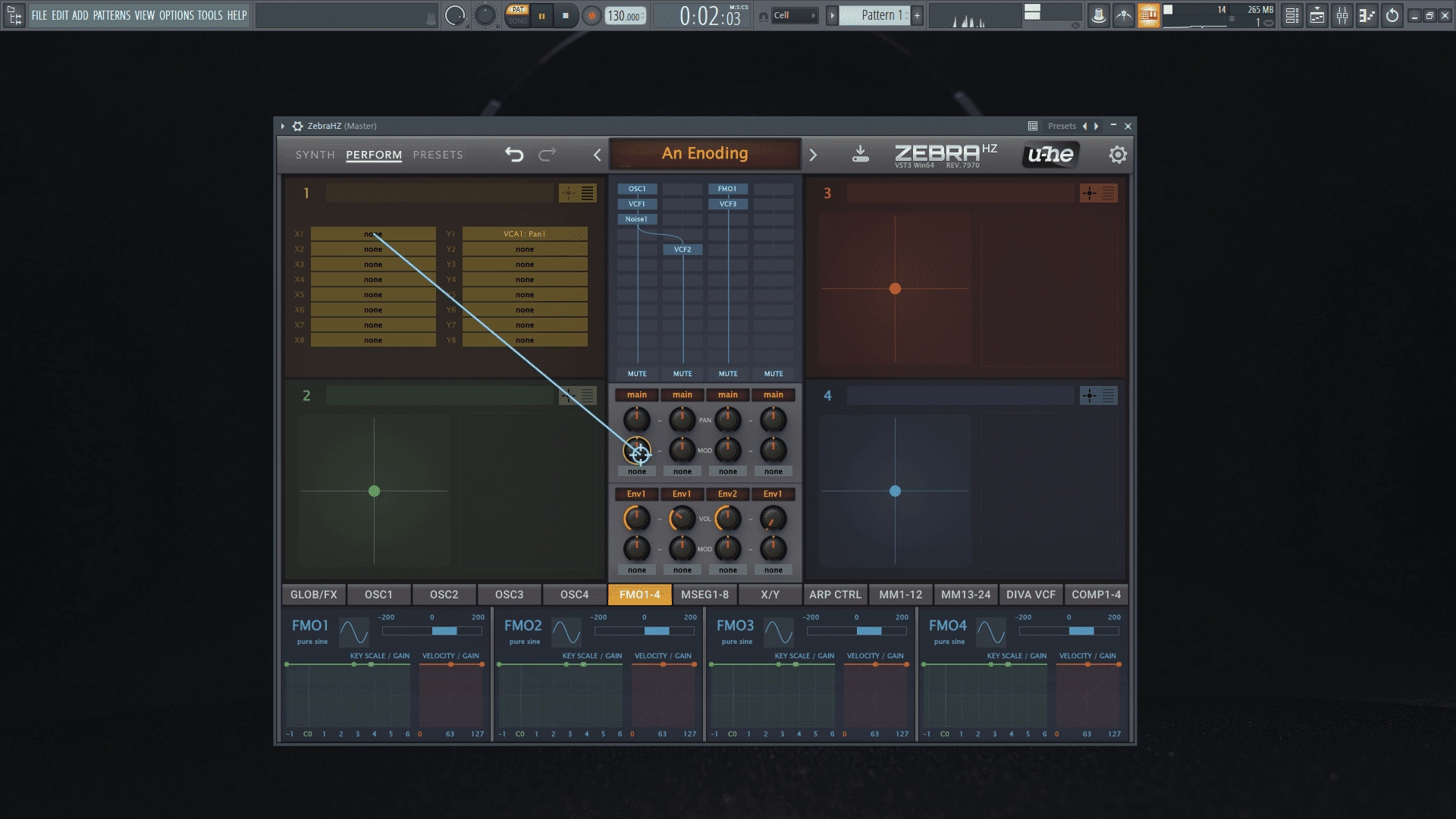Click the FL Studio pattern/browser icon top-left

(x=14, y=15)
